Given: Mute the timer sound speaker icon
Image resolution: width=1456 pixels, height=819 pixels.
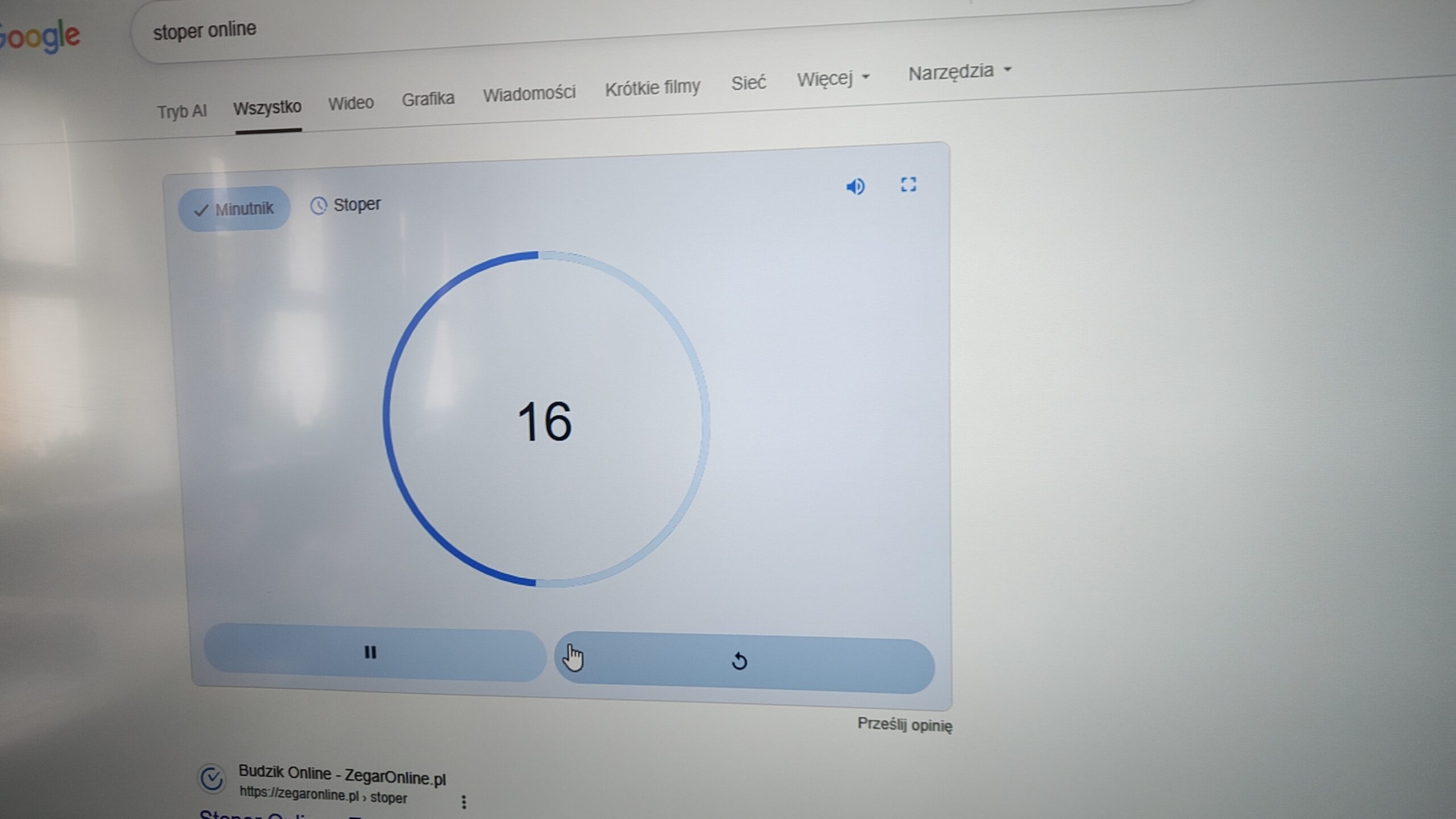Looking at the screenshot, I should pyautogui.click(x=855, y=187).
